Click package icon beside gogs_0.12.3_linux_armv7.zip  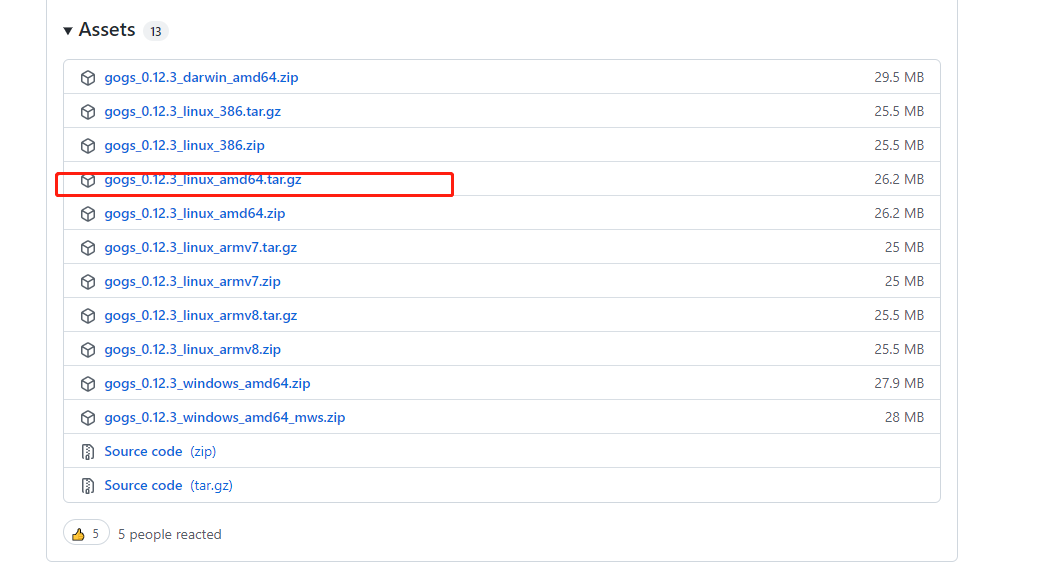[x=88, y=282]
